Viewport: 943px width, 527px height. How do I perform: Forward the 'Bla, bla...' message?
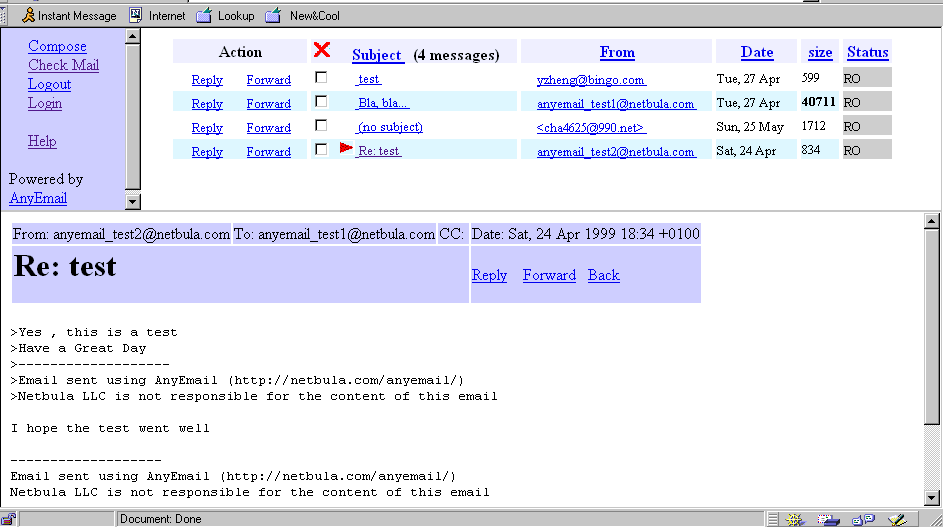click(268, 104)
